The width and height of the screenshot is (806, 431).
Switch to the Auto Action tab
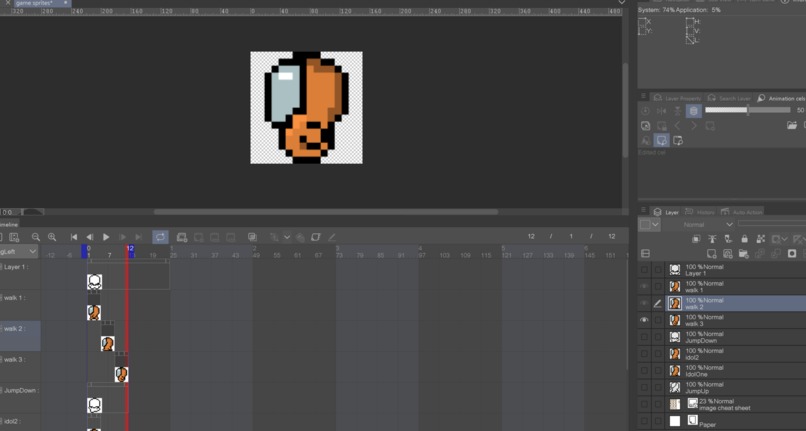click(741, 212)
